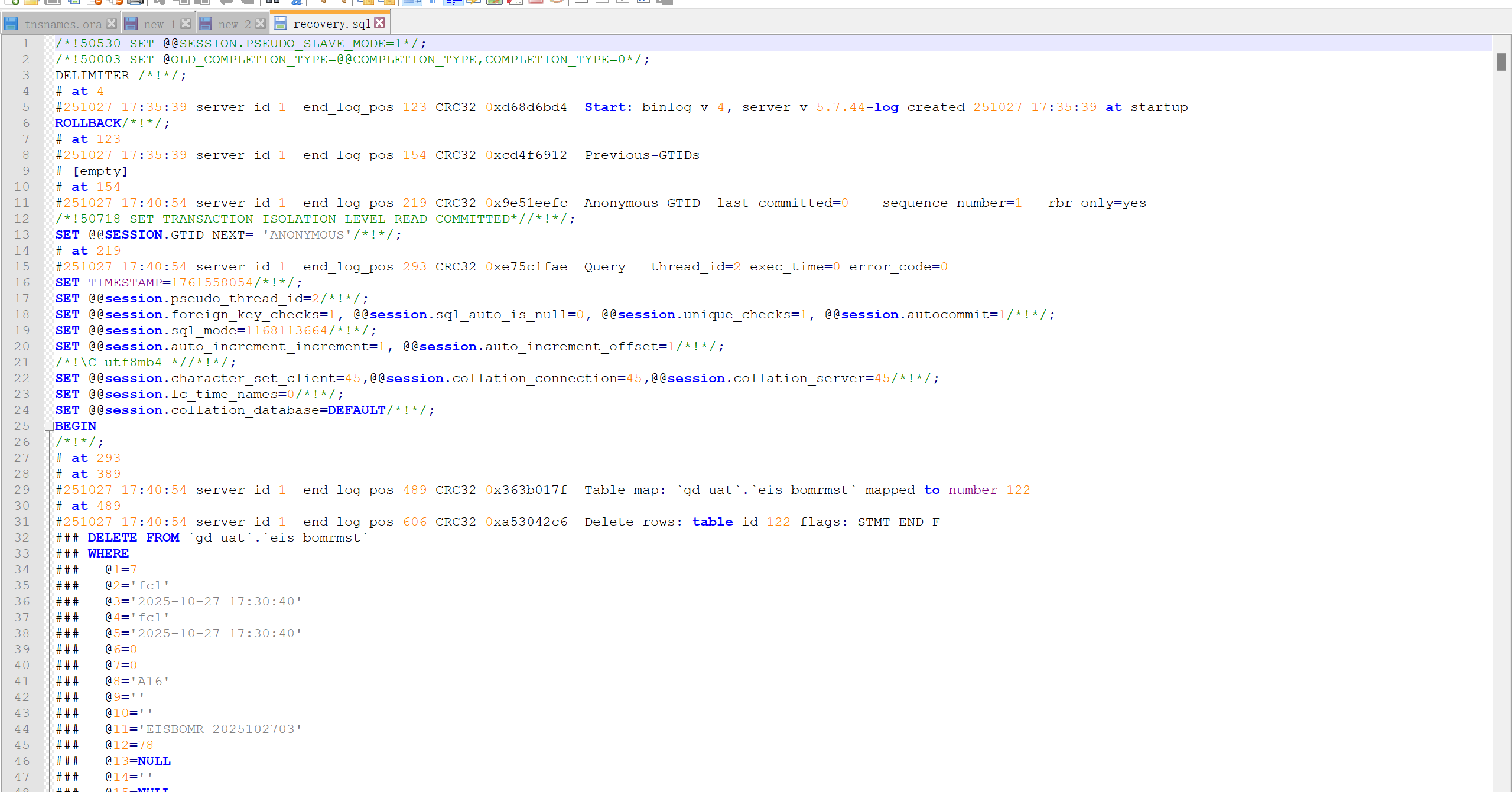Switch to the new 2 tab
This screenshot has width=1512, height=792.
234,24
